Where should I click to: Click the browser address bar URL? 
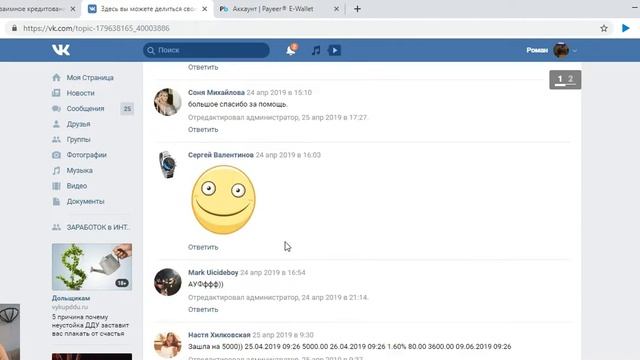[96, 28]
